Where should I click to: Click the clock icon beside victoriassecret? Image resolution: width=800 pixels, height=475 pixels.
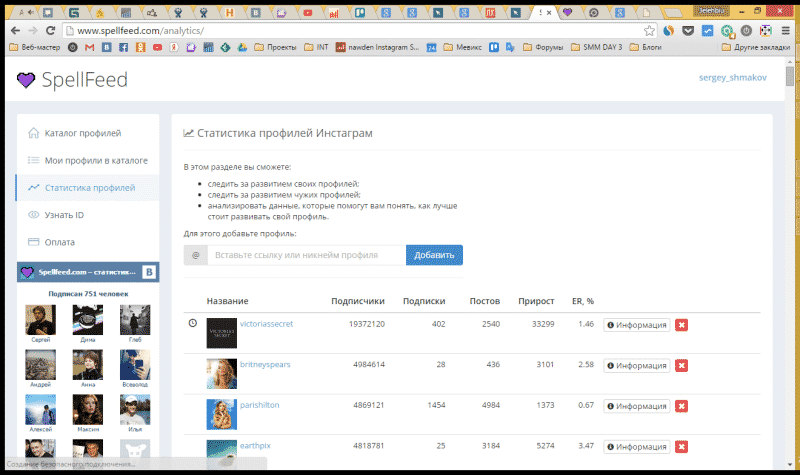tap(193, 323)
